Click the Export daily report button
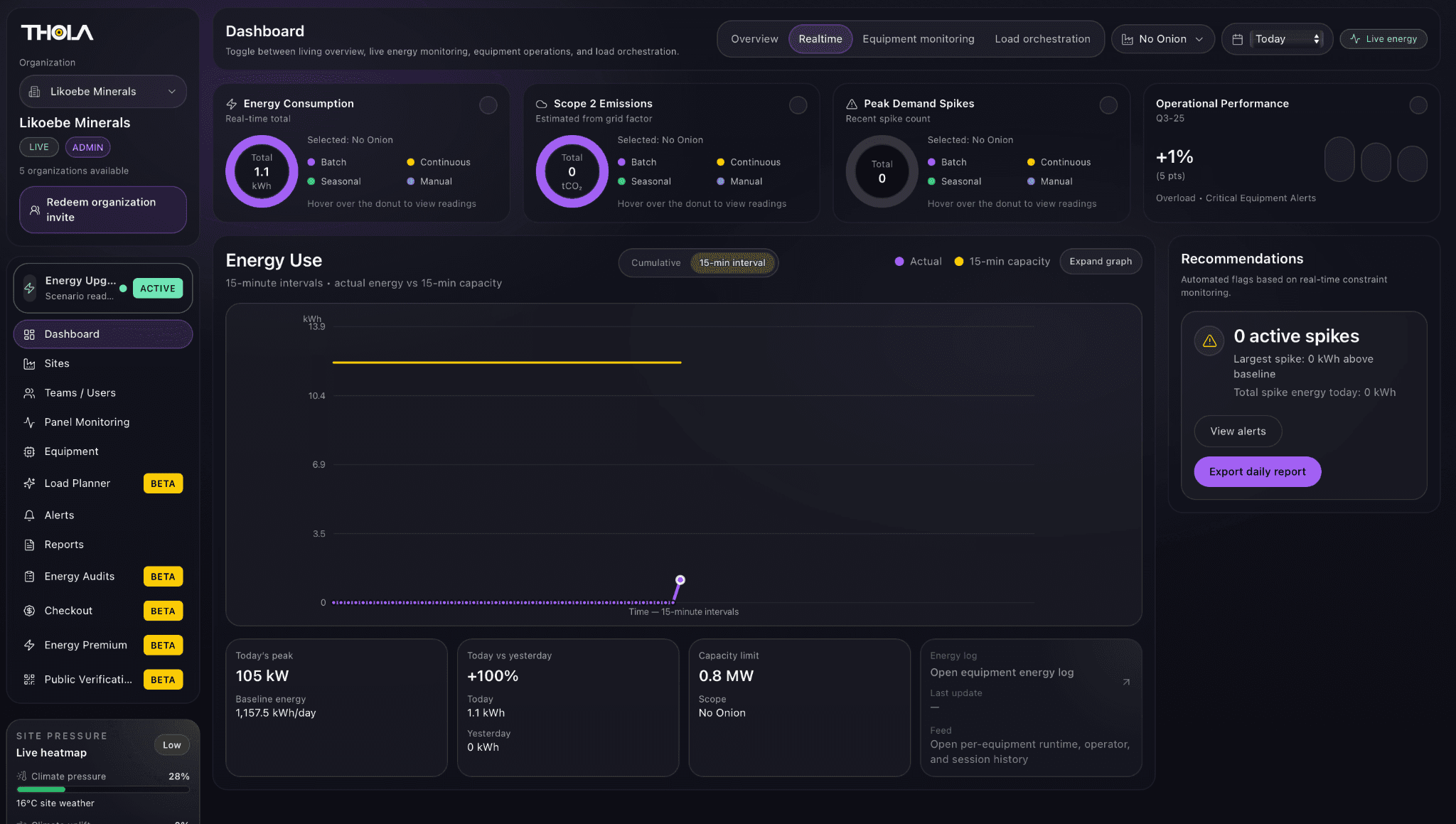1456x824 pixels. tap(1257, 472)
